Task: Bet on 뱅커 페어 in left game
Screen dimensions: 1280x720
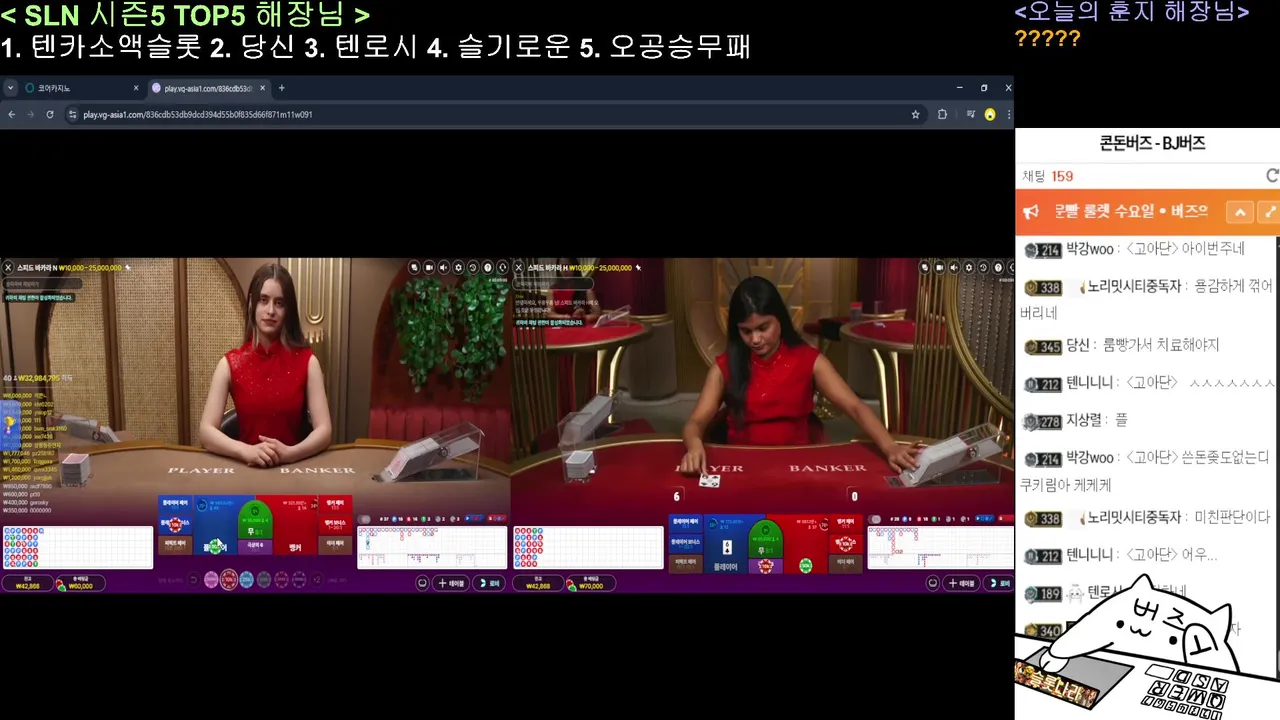Action: 335,504
